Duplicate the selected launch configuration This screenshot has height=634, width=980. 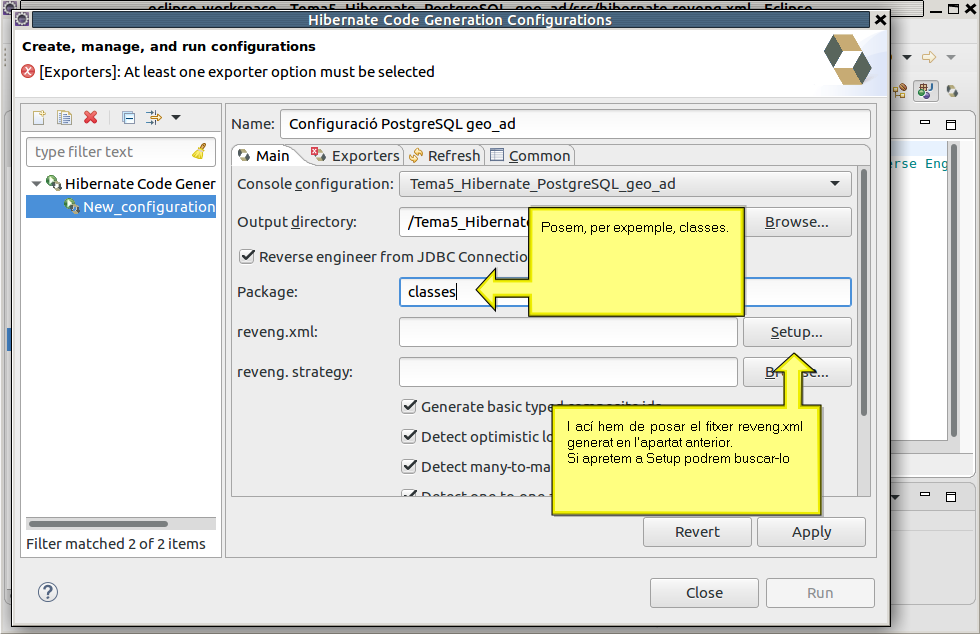[64, 118]
